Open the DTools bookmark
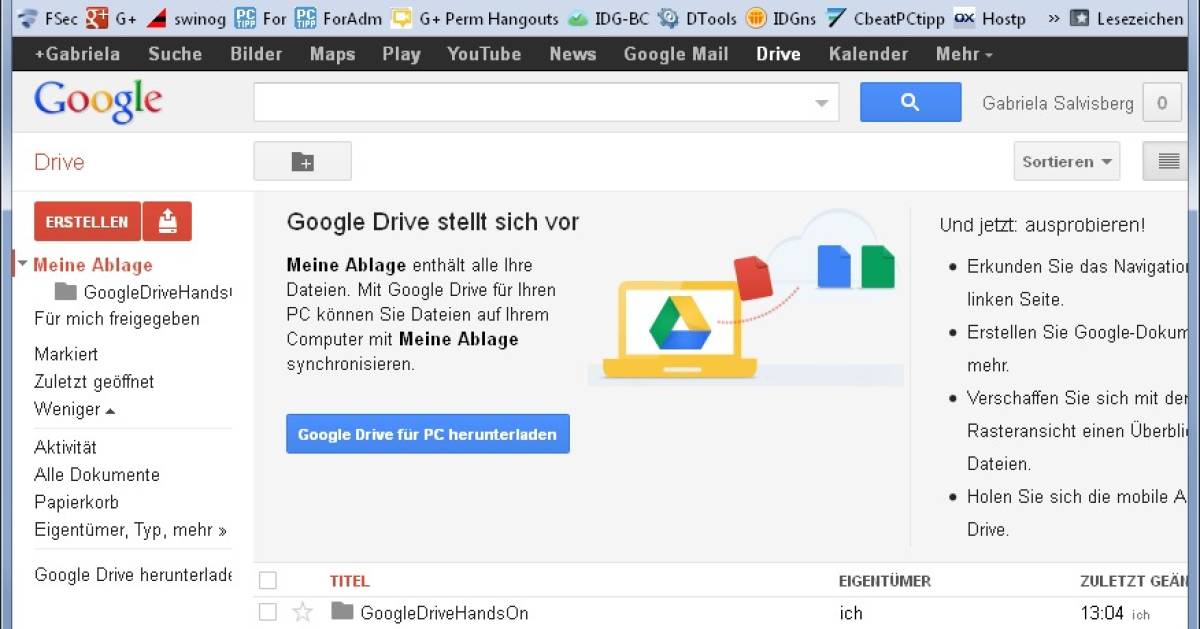Image resolution: width=1200 pixels, height=629 pixels. point(697,18)
